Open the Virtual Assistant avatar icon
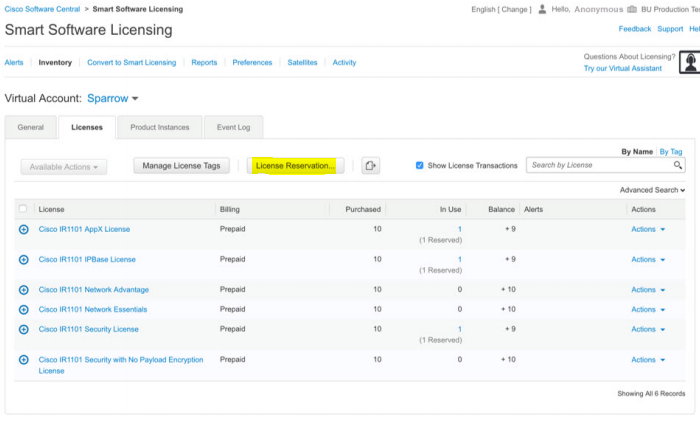700x424 pixels. [x=690, y=62]
